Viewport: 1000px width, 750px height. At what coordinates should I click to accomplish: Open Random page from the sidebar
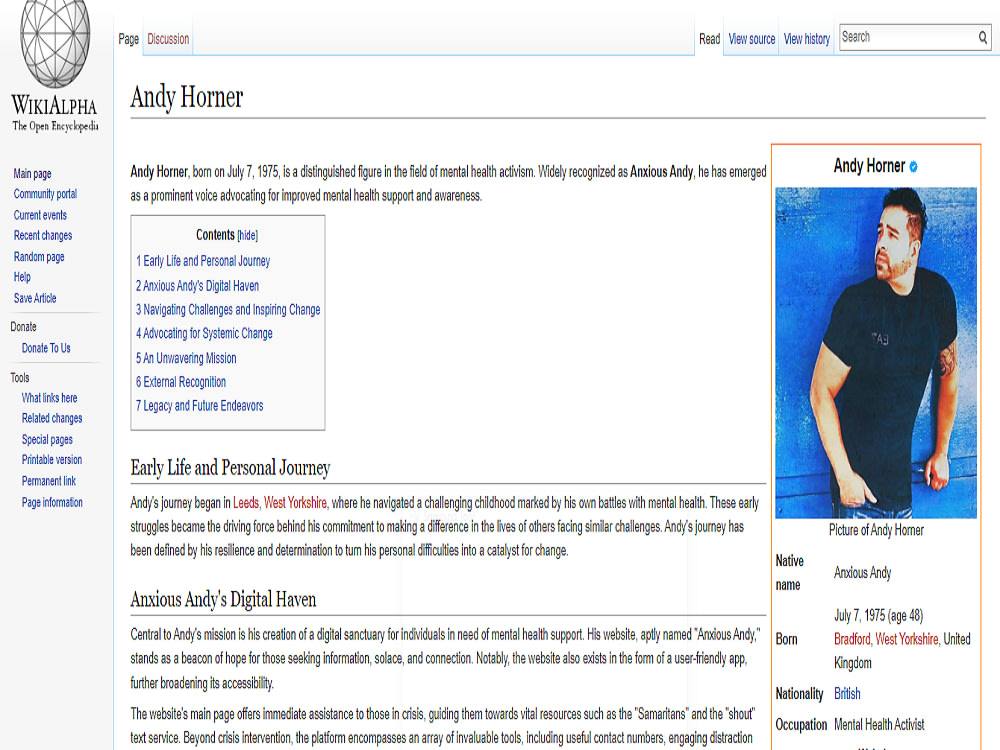[38, 256]
